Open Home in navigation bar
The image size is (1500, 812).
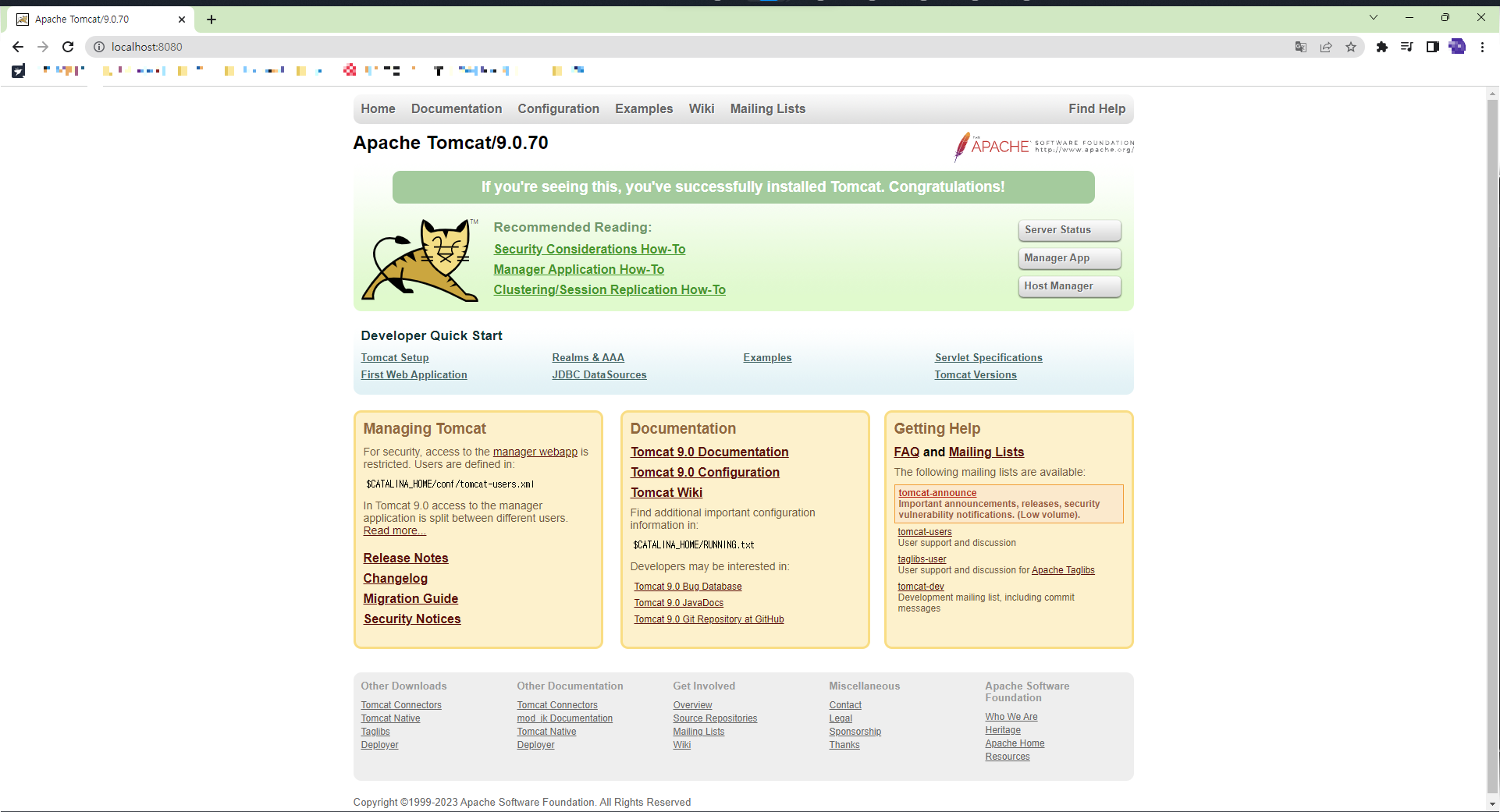(x=378, y=108)
